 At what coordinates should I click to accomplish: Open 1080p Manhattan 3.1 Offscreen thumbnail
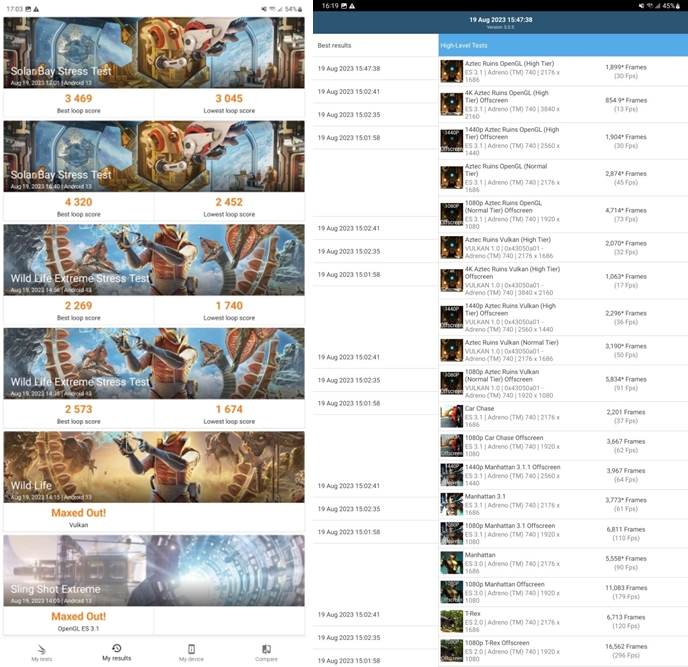tap(452, 534)
